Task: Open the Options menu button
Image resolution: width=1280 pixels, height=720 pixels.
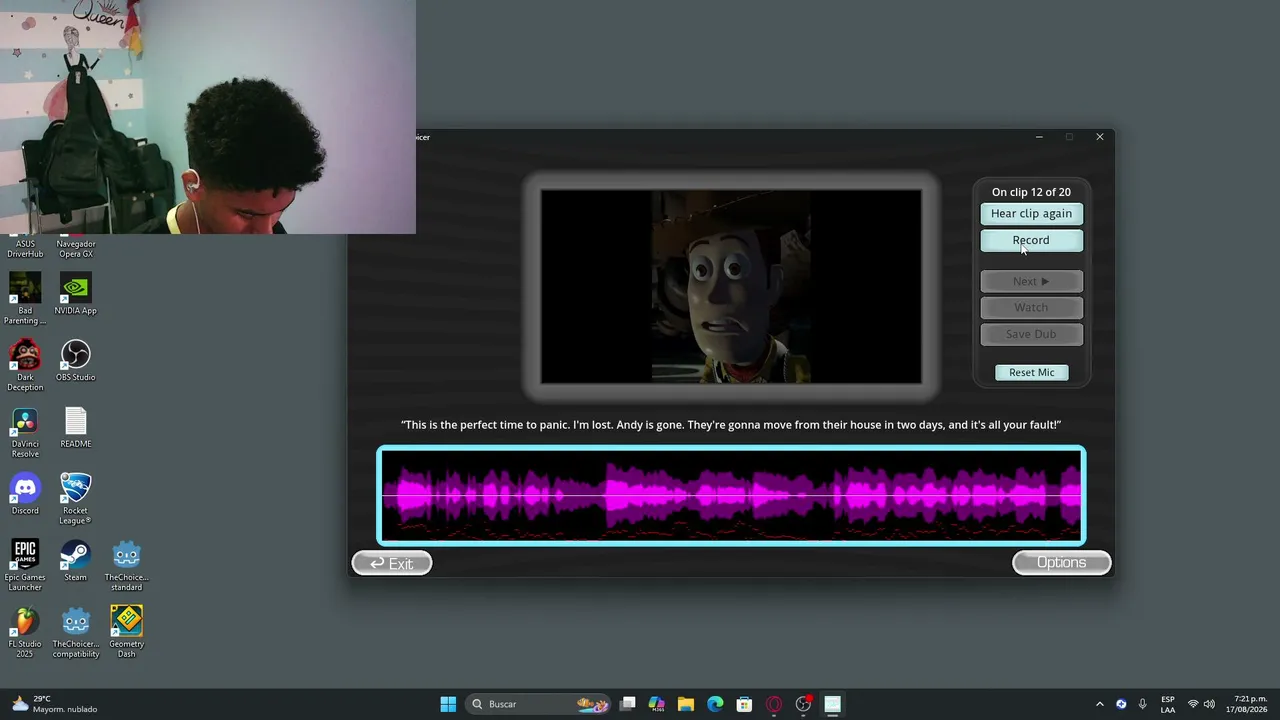Action: pyautogui.click(x=1061, y=563)
